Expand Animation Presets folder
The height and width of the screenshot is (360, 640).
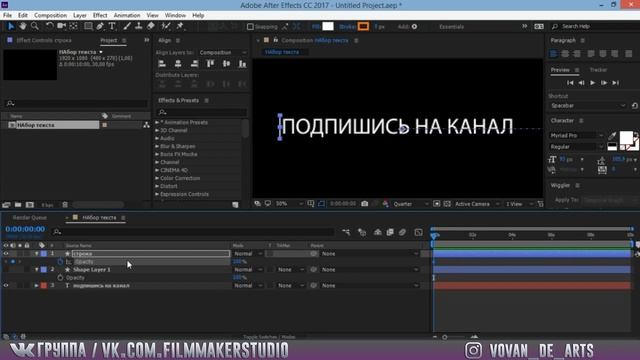click(x=157, y=122)
